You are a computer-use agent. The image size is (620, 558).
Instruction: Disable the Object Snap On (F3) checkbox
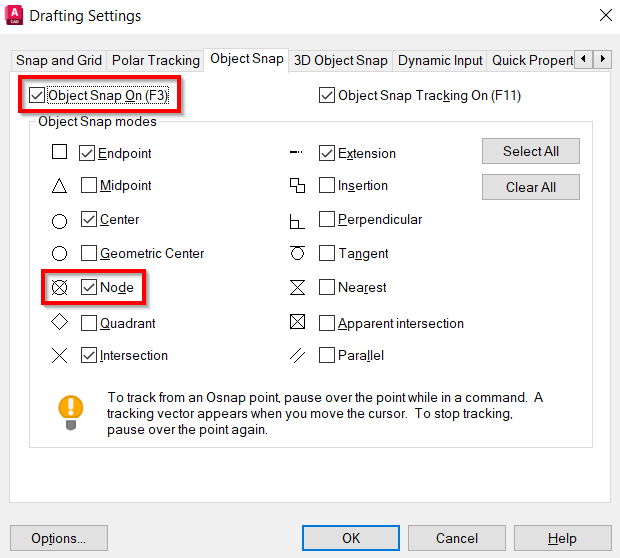point(37,96)
